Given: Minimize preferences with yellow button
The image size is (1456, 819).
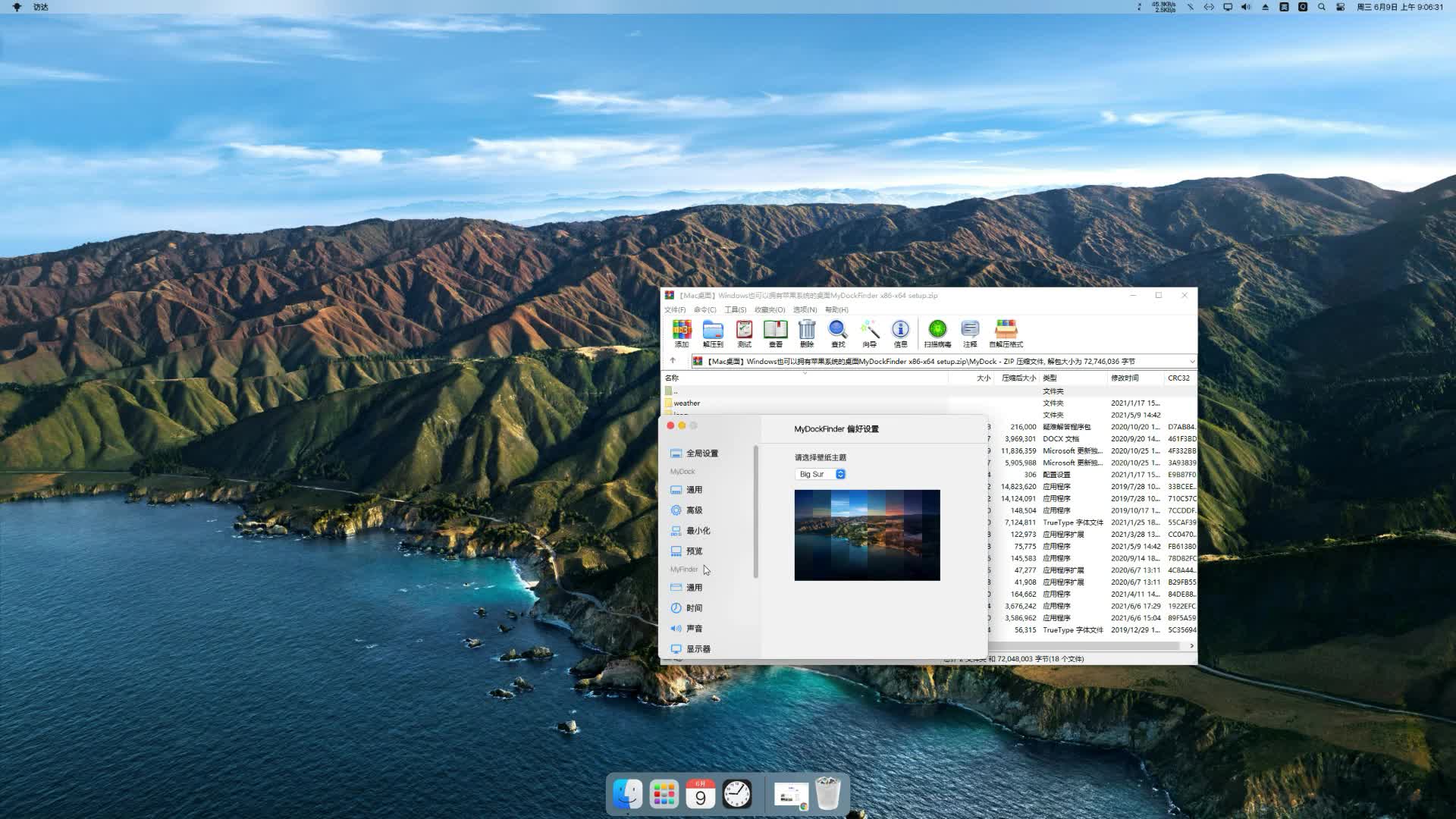Looking at the screenshot, I should 682,426.
